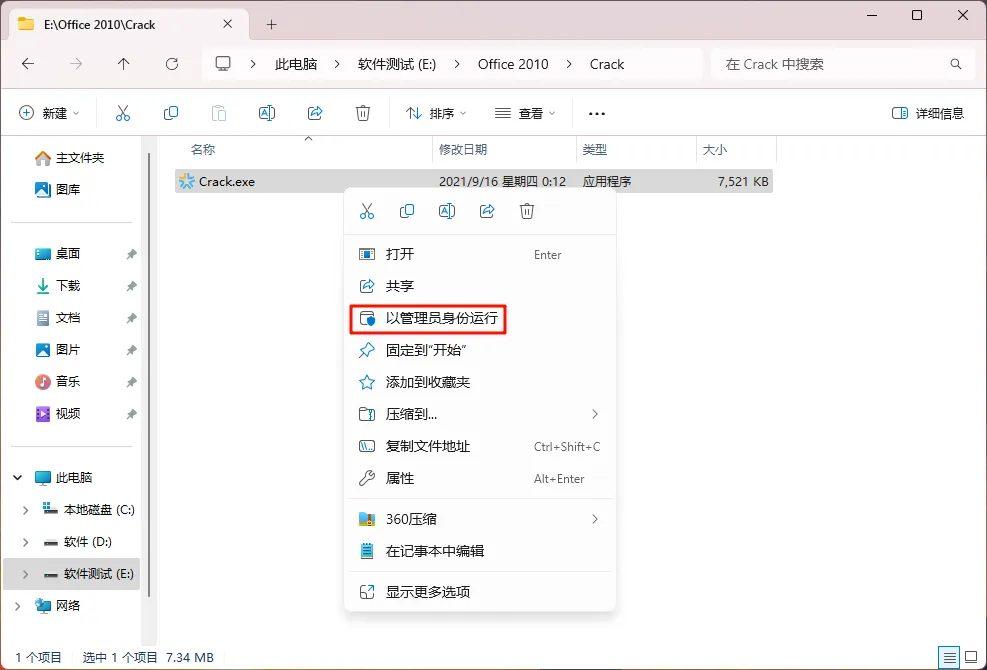Click the 7,521 KB size cell

point(743,181)
